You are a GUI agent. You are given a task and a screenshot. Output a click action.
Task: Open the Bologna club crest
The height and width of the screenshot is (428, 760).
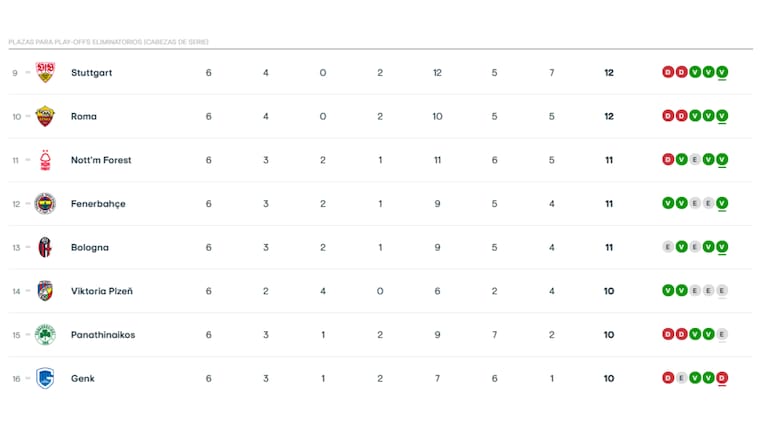pos(45,247)
